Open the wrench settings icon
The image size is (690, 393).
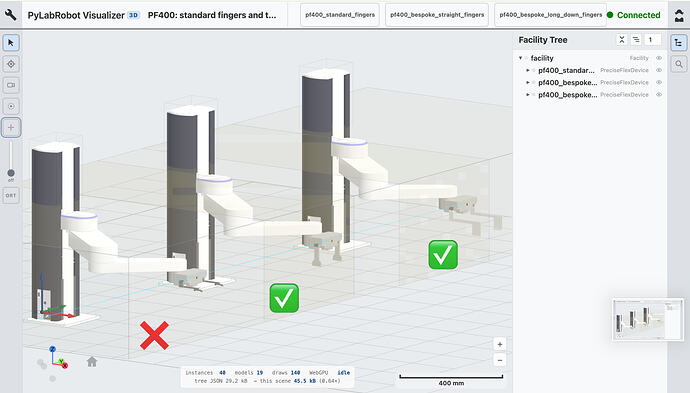coord(11,15)
